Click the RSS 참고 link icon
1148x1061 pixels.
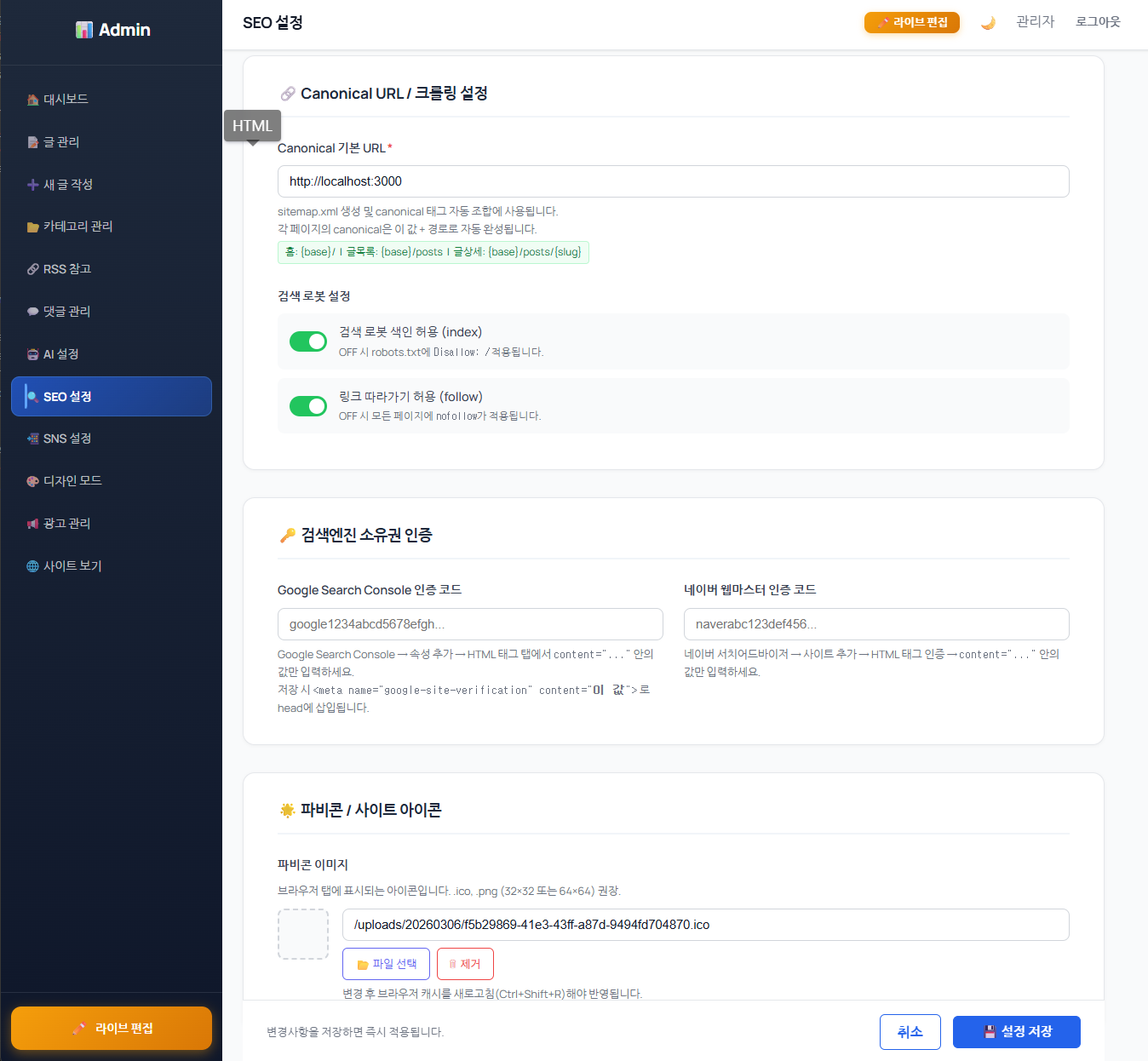32,269
